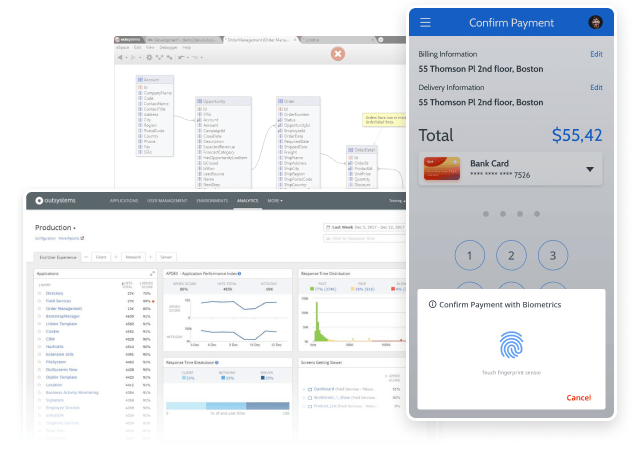Open the undo history dropdown arrow
Image resolution: width=635 pixels, height=450 pixels.
click(188, 58)
